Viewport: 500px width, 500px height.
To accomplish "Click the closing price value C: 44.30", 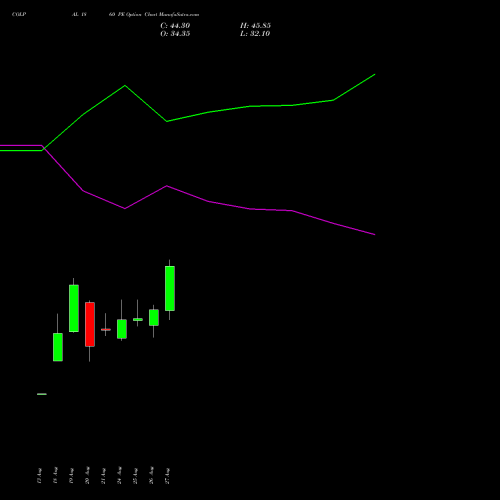I will point(175,26).
